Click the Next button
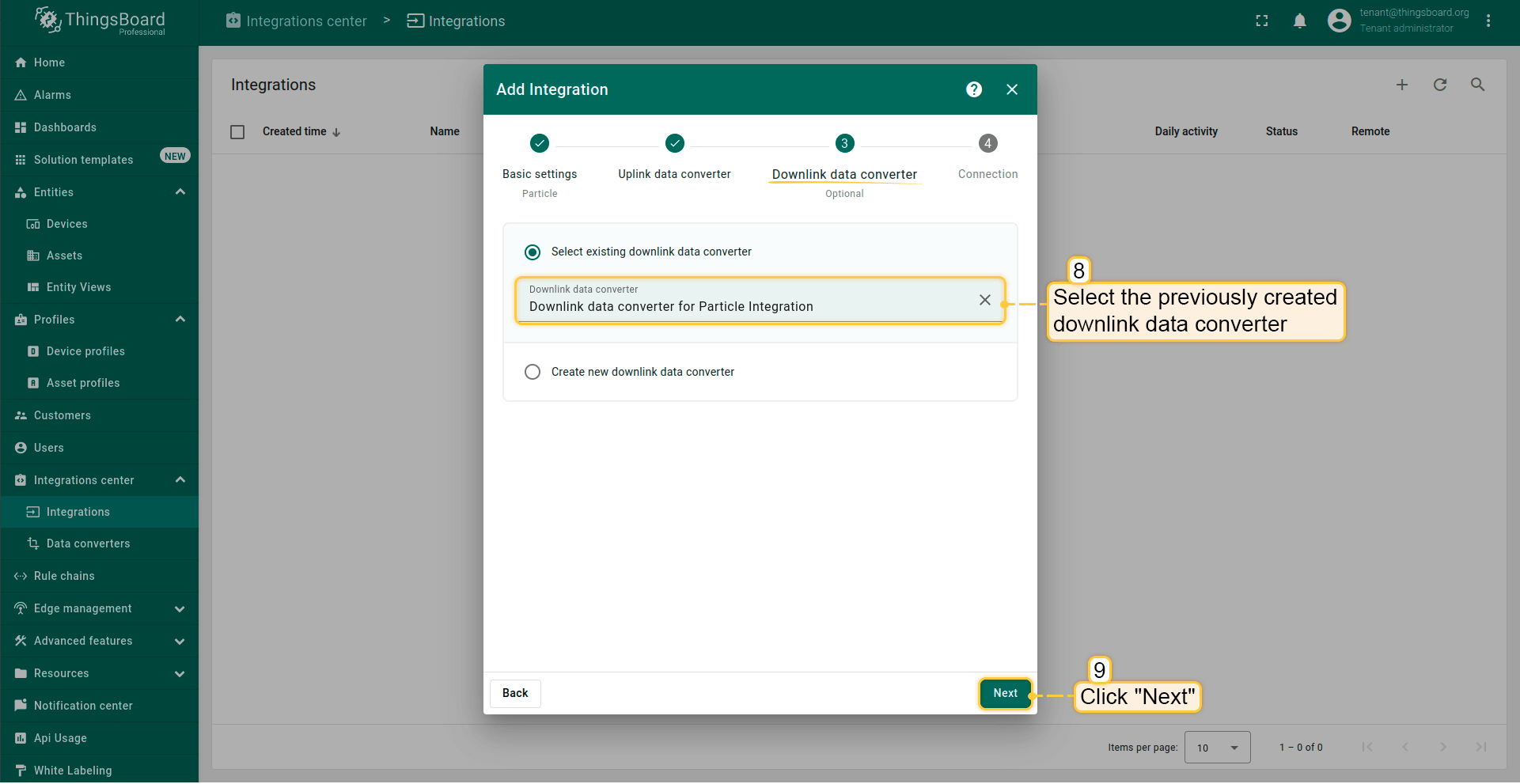 pos(1005,693)
